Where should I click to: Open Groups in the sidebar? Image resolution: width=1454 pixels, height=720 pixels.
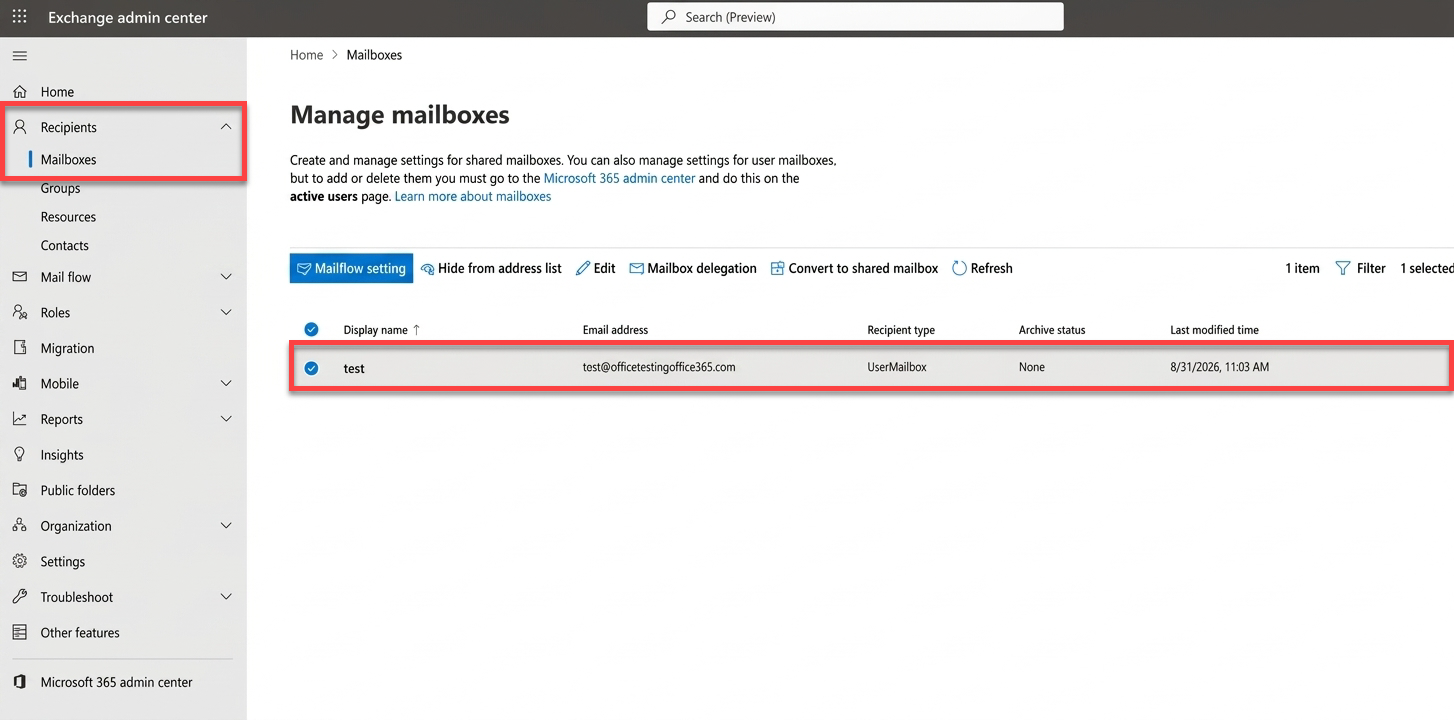60,188
